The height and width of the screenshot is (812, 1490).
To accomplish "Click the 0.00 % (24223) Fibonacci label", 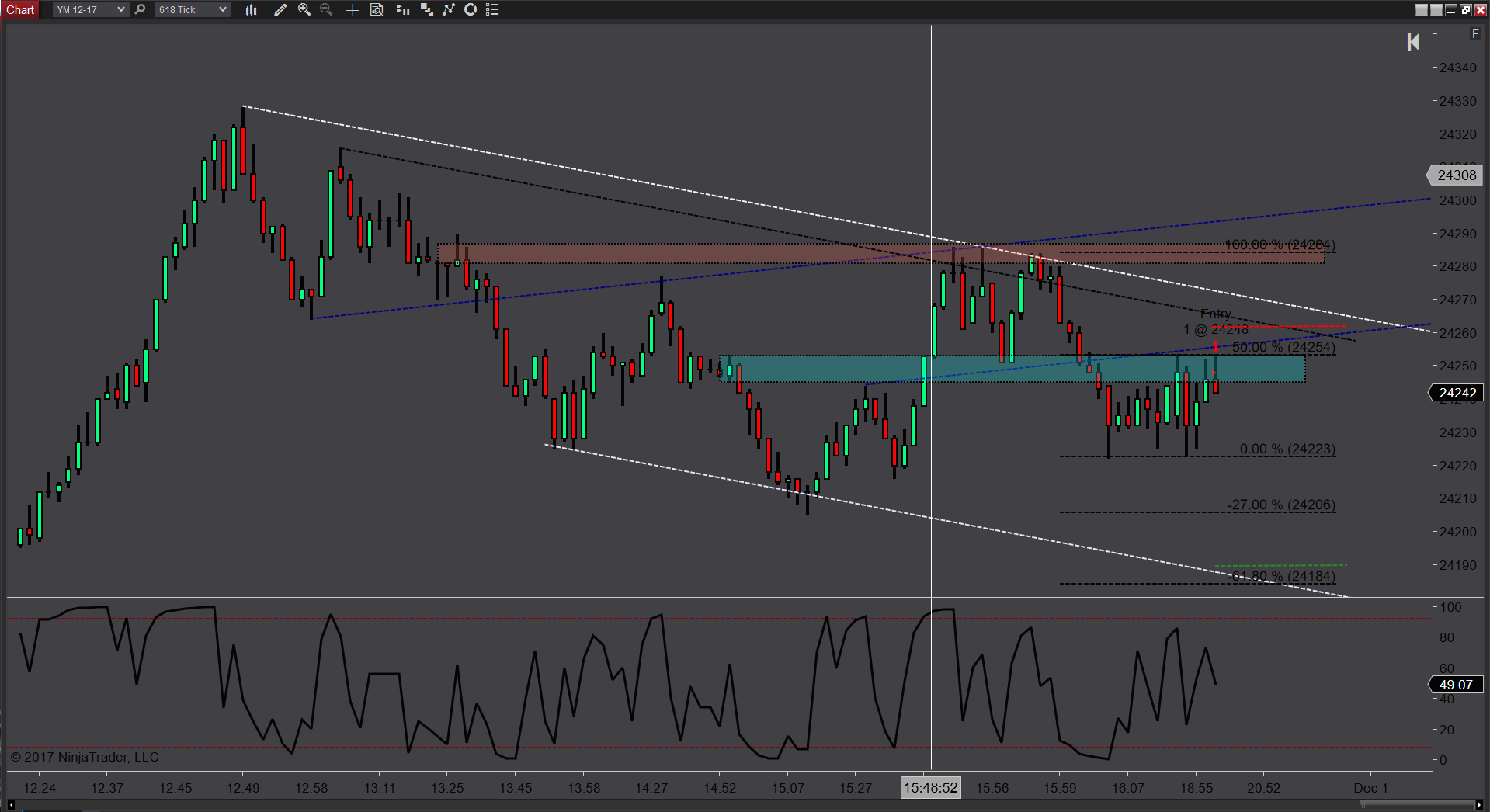I will (x=1287, y=449).
